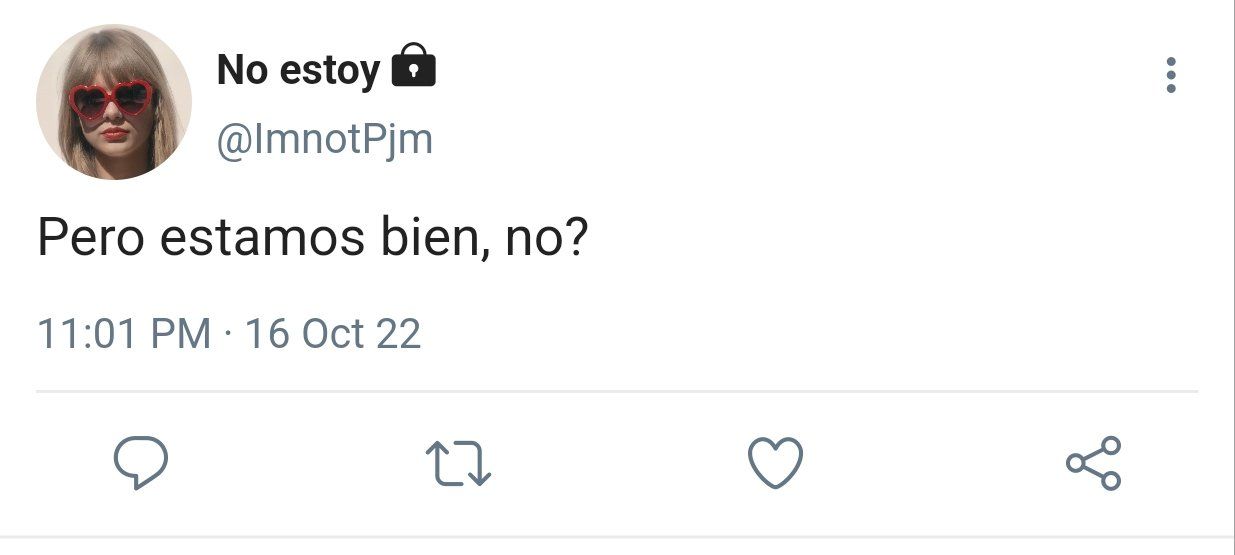This screenshot has height=555, width=1235.
Task: Open the No estoy display name profile
Action: tap(299, 70)
